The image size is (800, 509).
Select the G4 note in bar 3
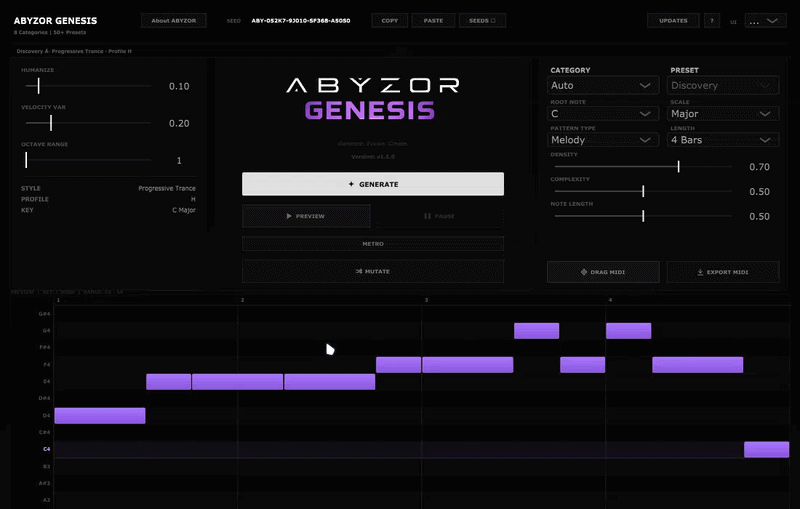pyautogui.click(x=536, y=330)
